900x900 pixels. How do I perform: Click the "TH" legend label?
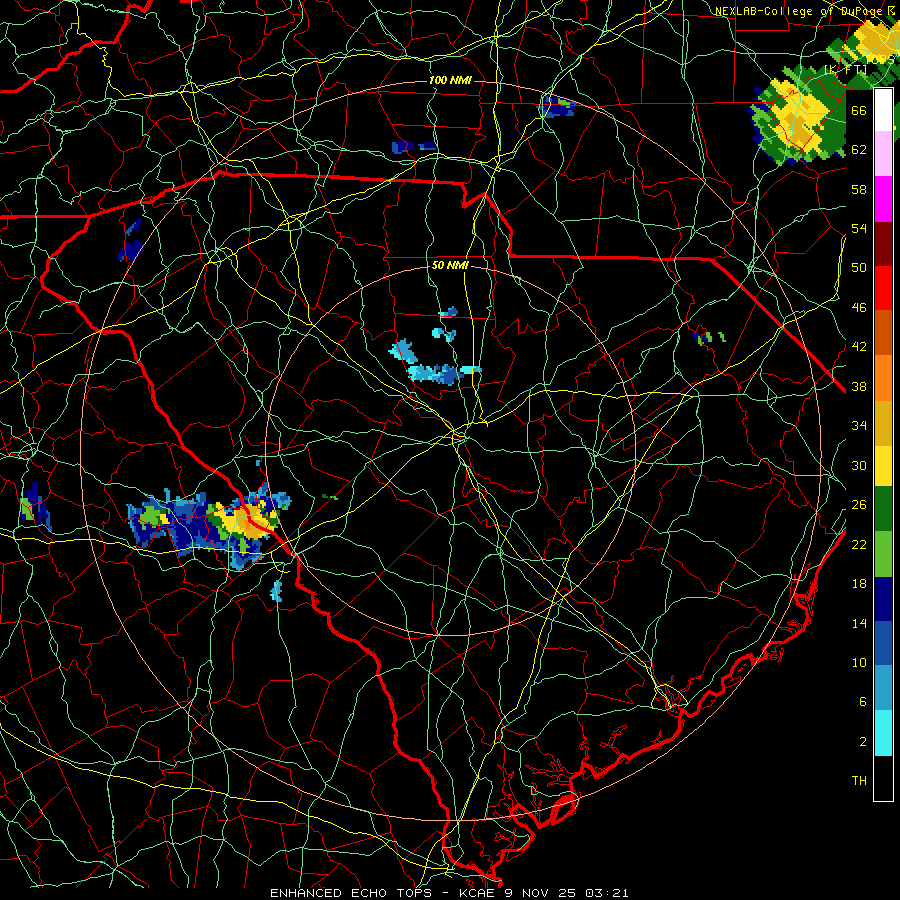coord(859,781)
